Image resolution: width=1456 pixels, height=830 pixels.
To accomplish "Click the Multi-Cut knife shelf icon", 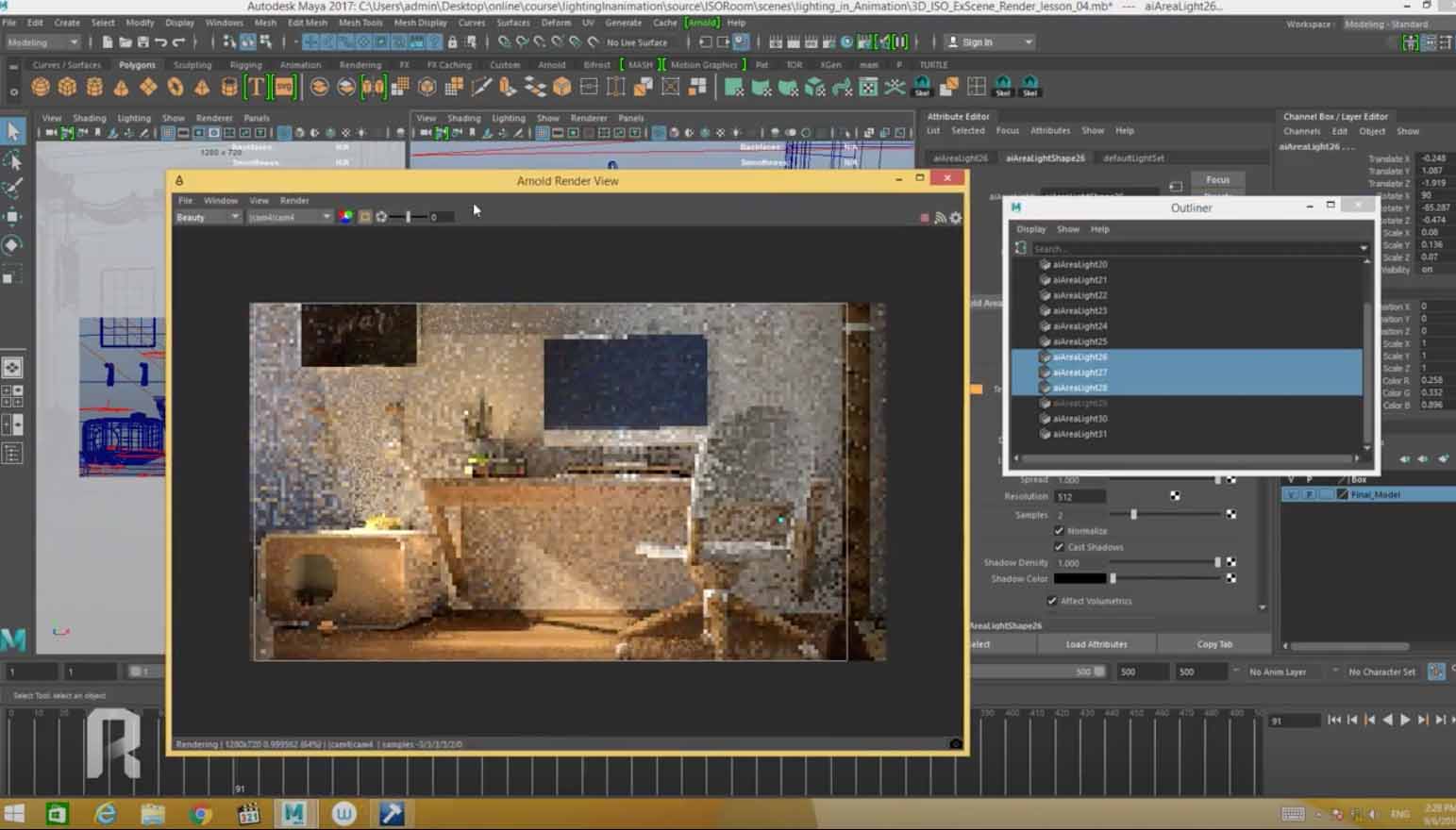I will 481,88.
